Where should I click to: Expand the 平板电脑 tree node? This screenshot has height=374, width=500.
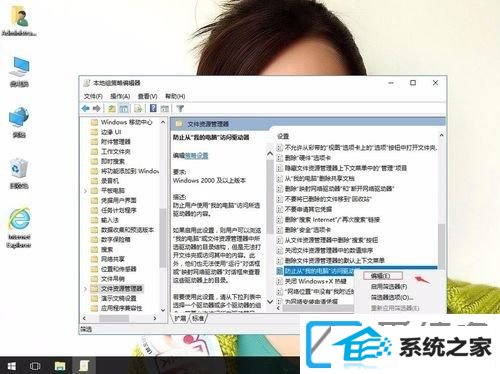click(85, 191)
